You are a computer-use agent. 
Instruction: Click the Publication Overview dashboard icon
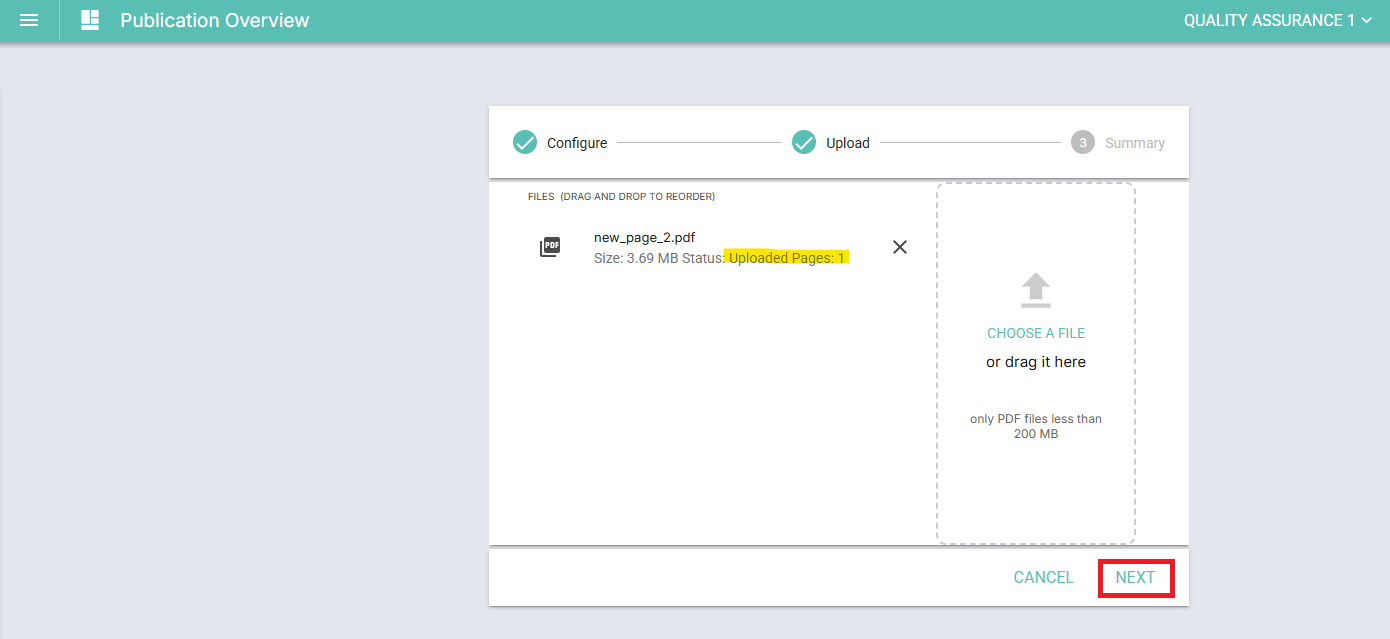90,20
